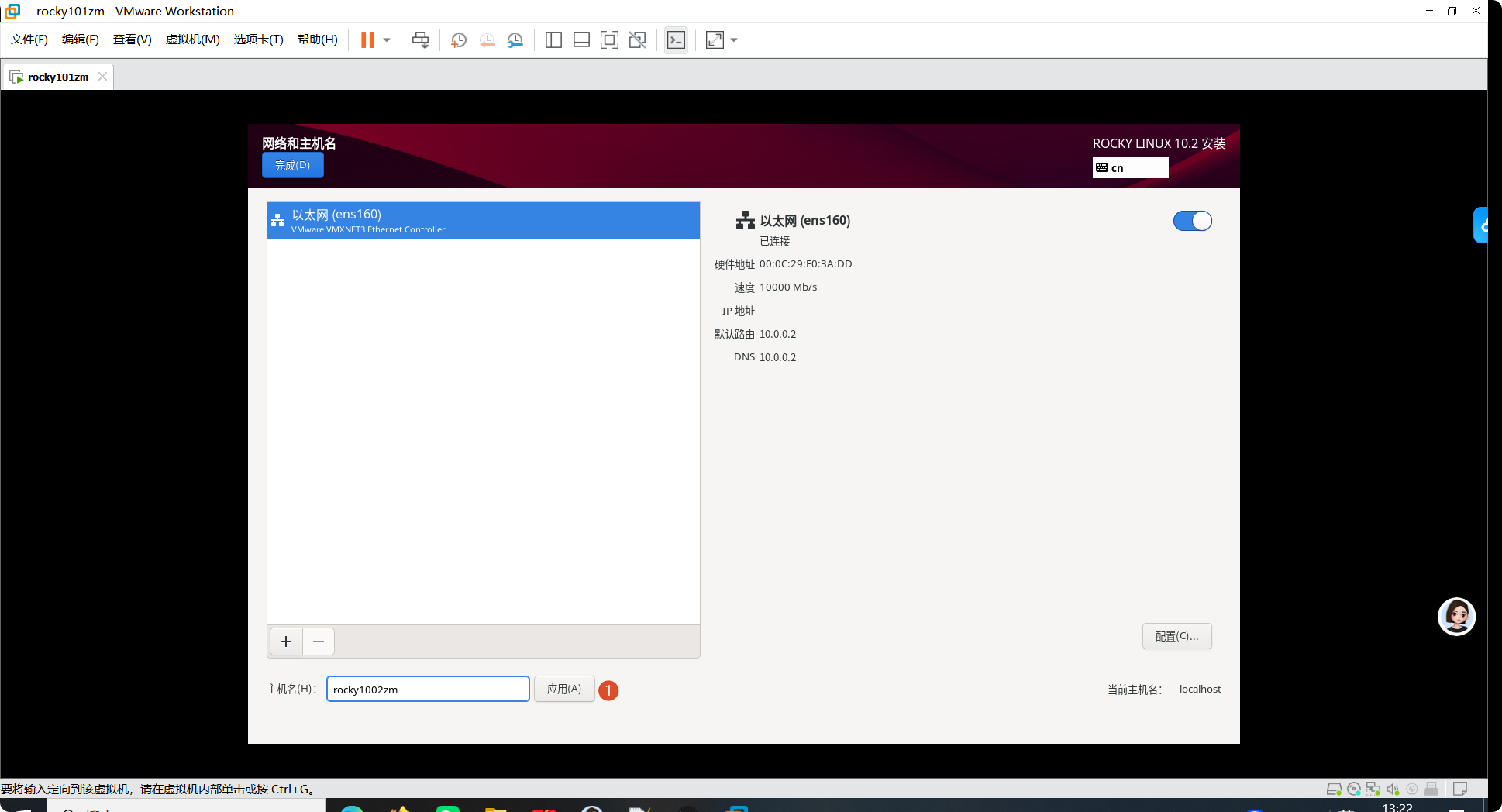This screenshot has width=1502, height=812.
Task: Toggle the library sidebar view icon
Action: 553,40
